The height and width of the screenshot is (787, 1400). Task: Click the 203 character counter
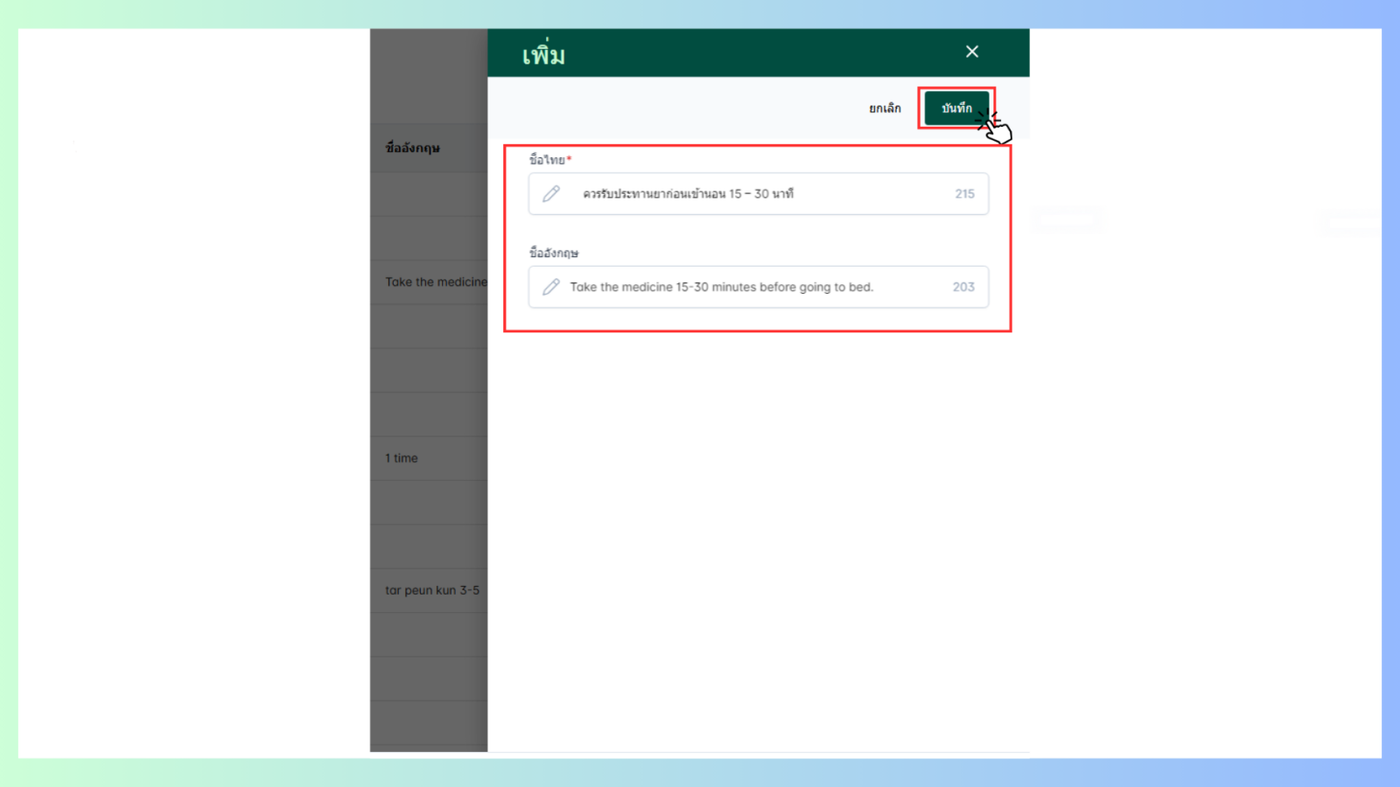coord(963,287)
